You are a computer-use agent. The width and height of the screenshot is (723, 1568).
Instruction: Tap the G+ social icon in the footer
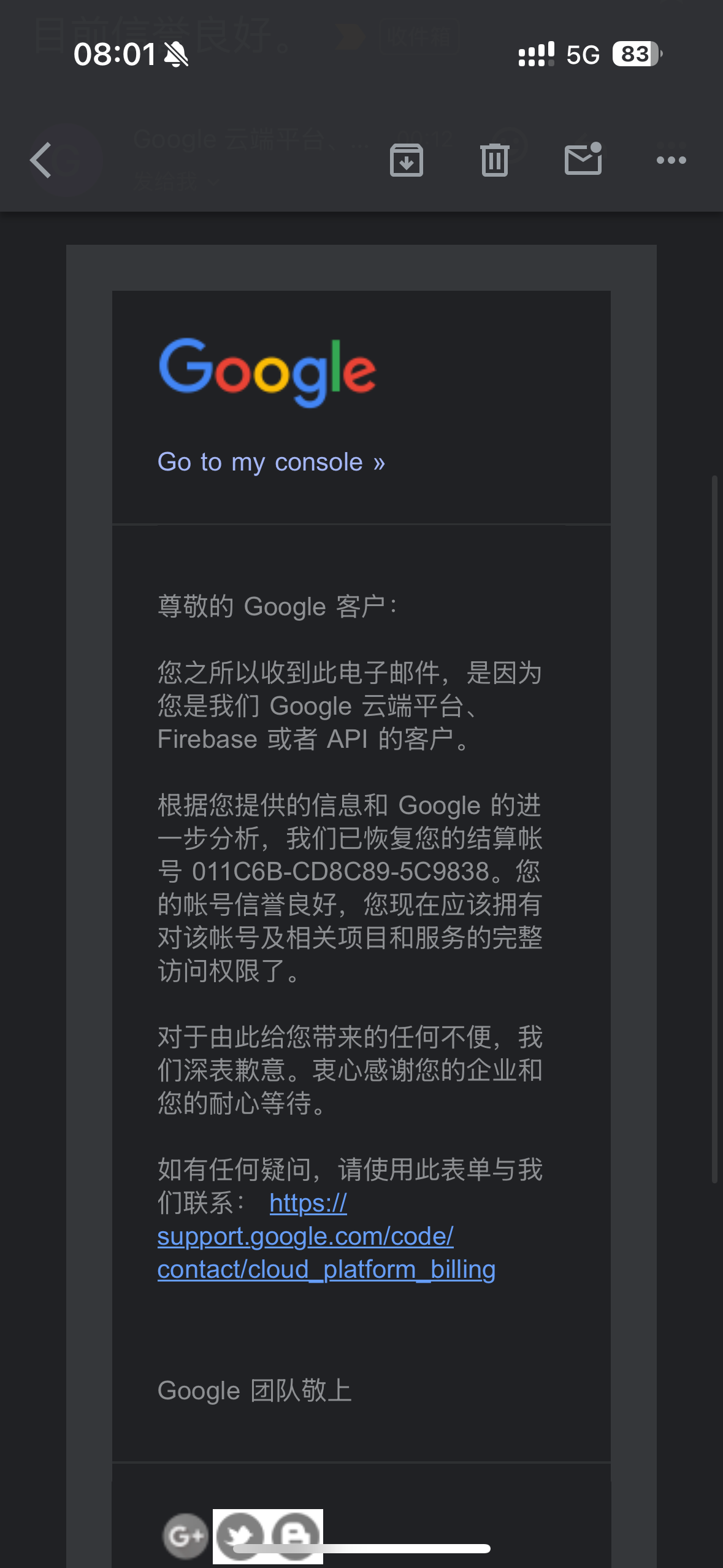pos(185,1536)
